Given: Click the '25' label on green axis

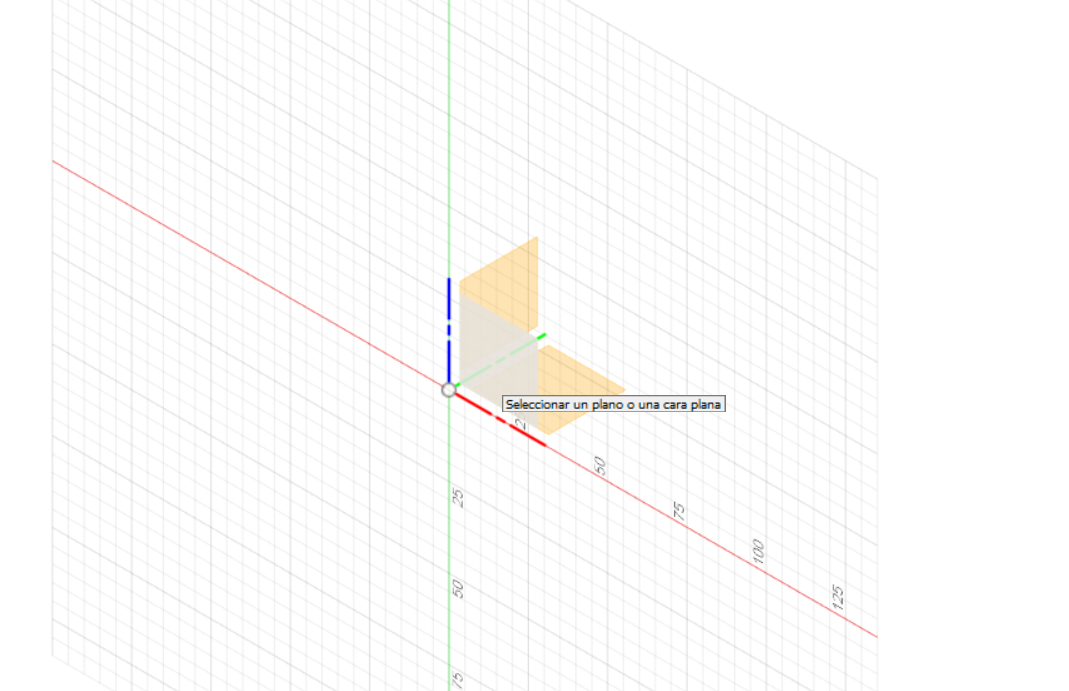Looking at the screenshot, I should 458,498.
